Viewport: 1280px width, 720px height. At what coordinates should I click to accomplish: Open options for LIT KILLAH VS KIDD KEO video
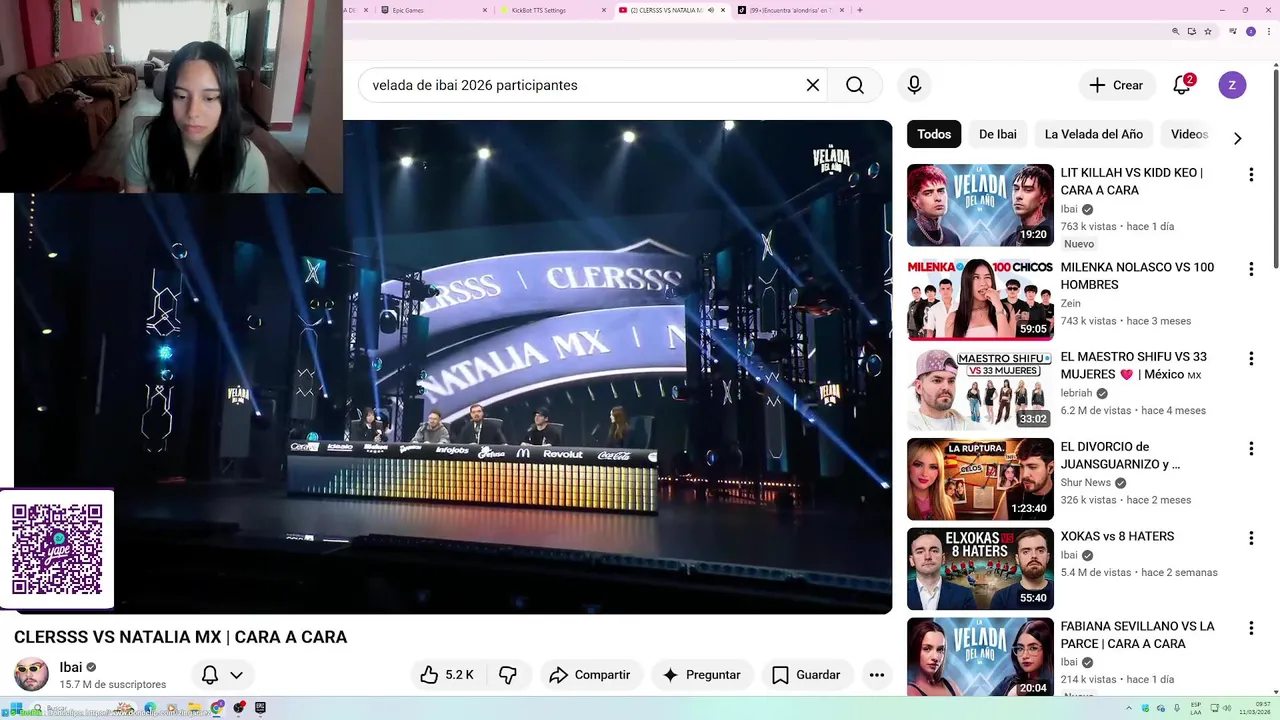[1250, 175]
